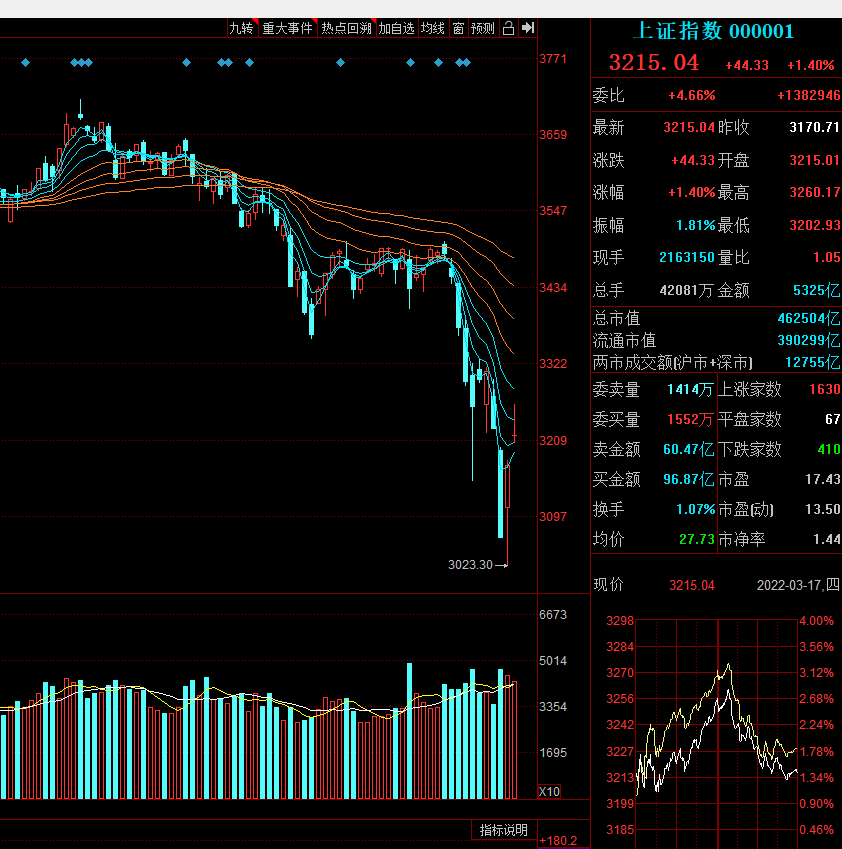Click the 市盈 value 17.43
842x849 pixels.
(x=823, y=479)
